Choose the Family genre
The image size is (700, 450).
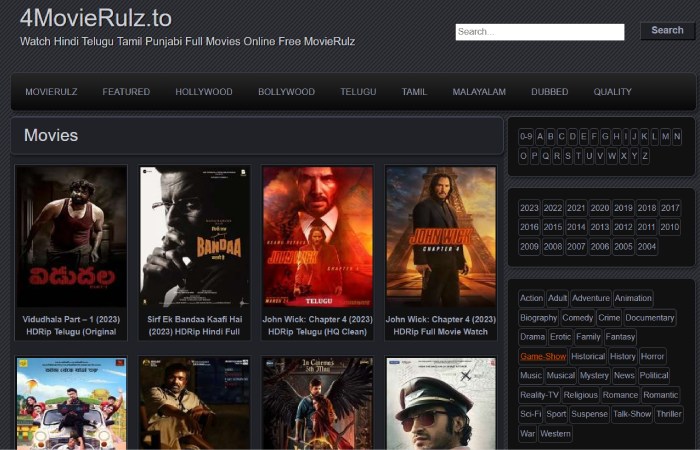588,337
